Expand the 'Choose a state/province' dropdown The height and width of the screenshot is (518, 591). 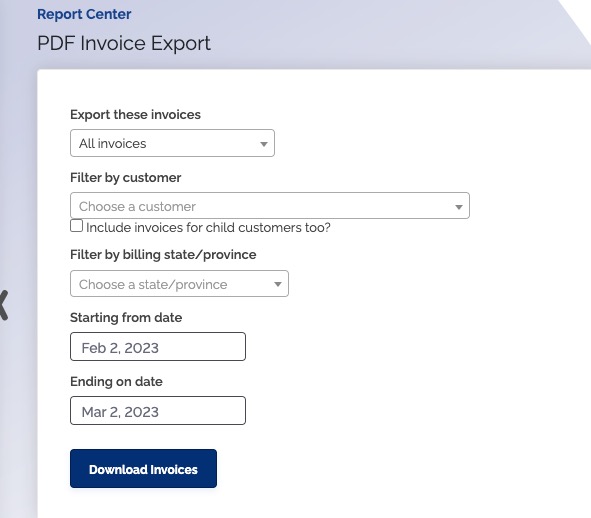coord(179,284)
